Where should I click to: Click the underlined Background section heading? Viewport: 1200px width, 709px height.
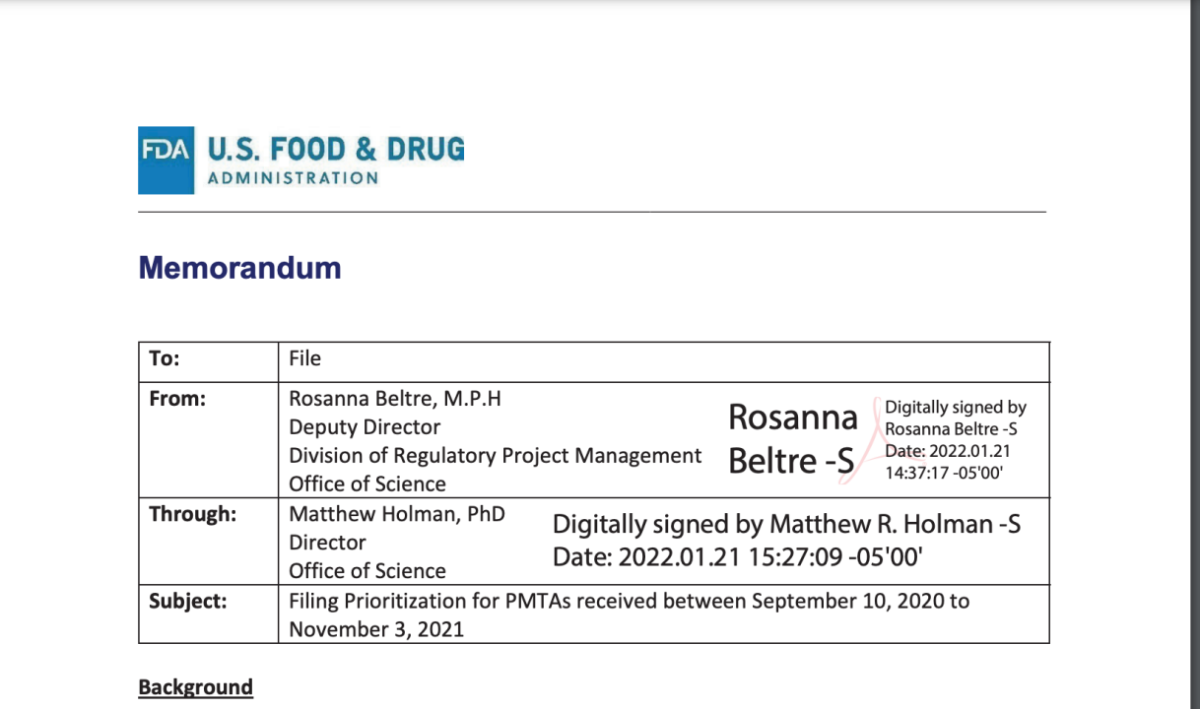pyautogui.click(x=196, y=687)
